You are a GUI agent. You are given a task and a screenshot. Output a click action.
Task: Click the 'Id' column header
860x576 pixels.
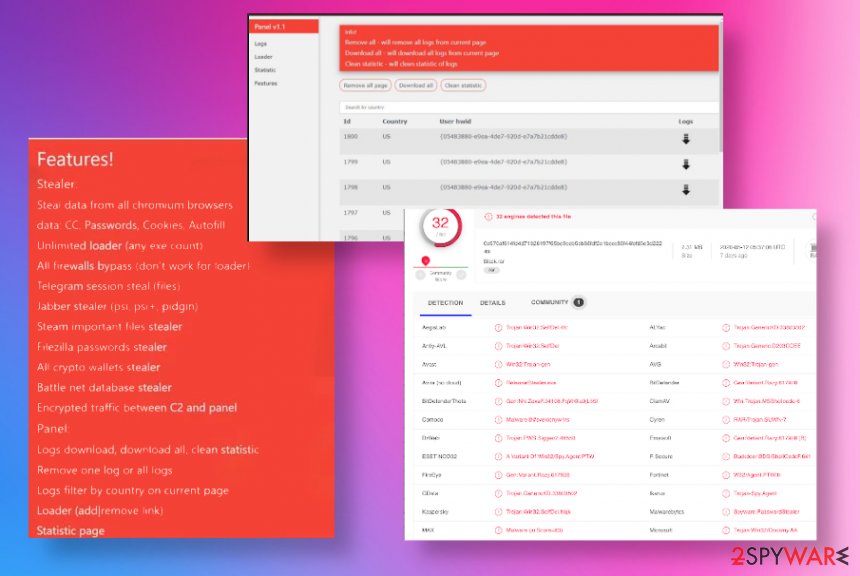[347, 121]
